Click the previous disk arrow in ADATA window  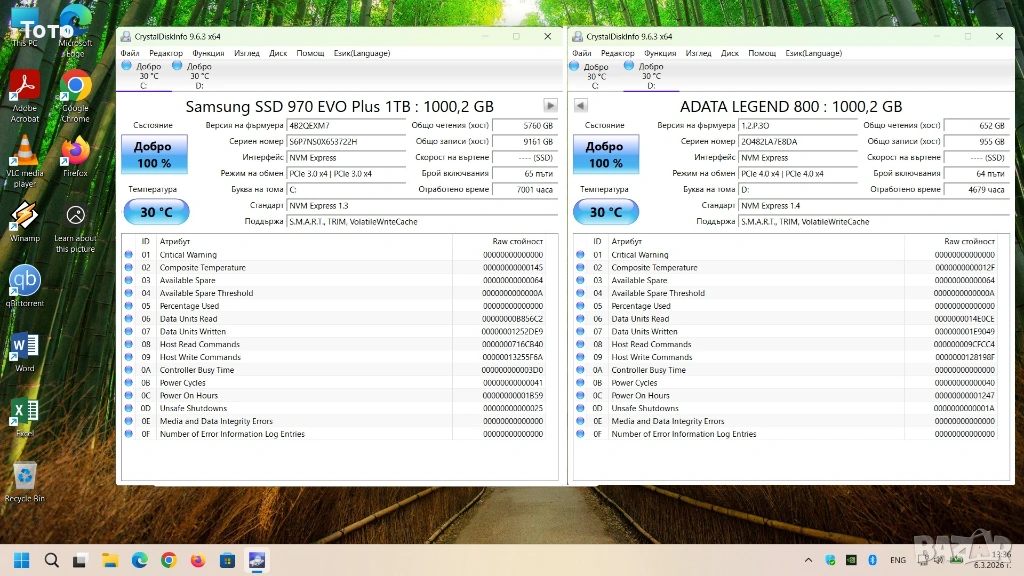pyautogui.click(x=581, y=106)
